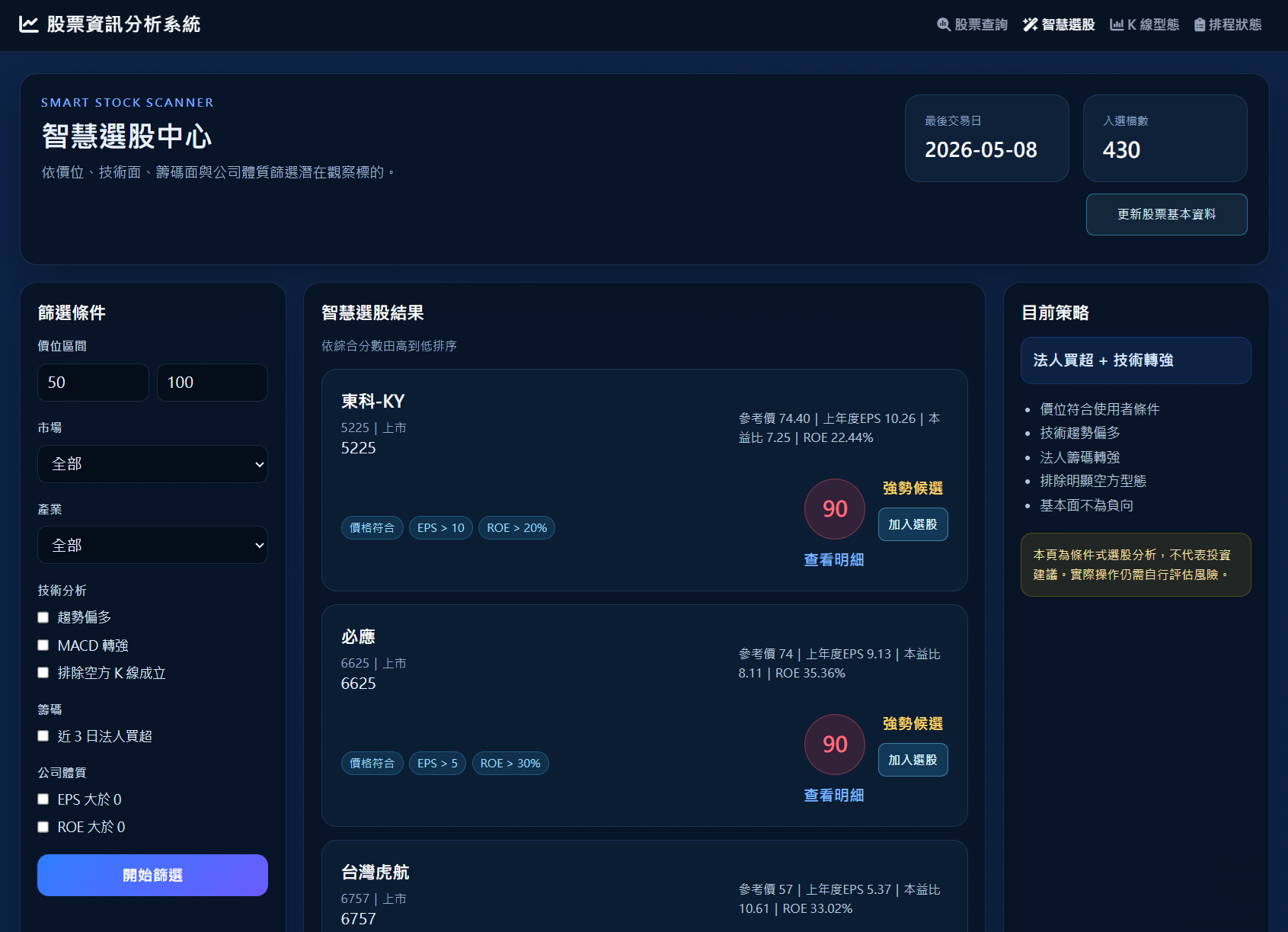1288x932 pixels.
Task: Click the maximum price field showing 100
Action: pyautogui.click(x=213, y=383)
